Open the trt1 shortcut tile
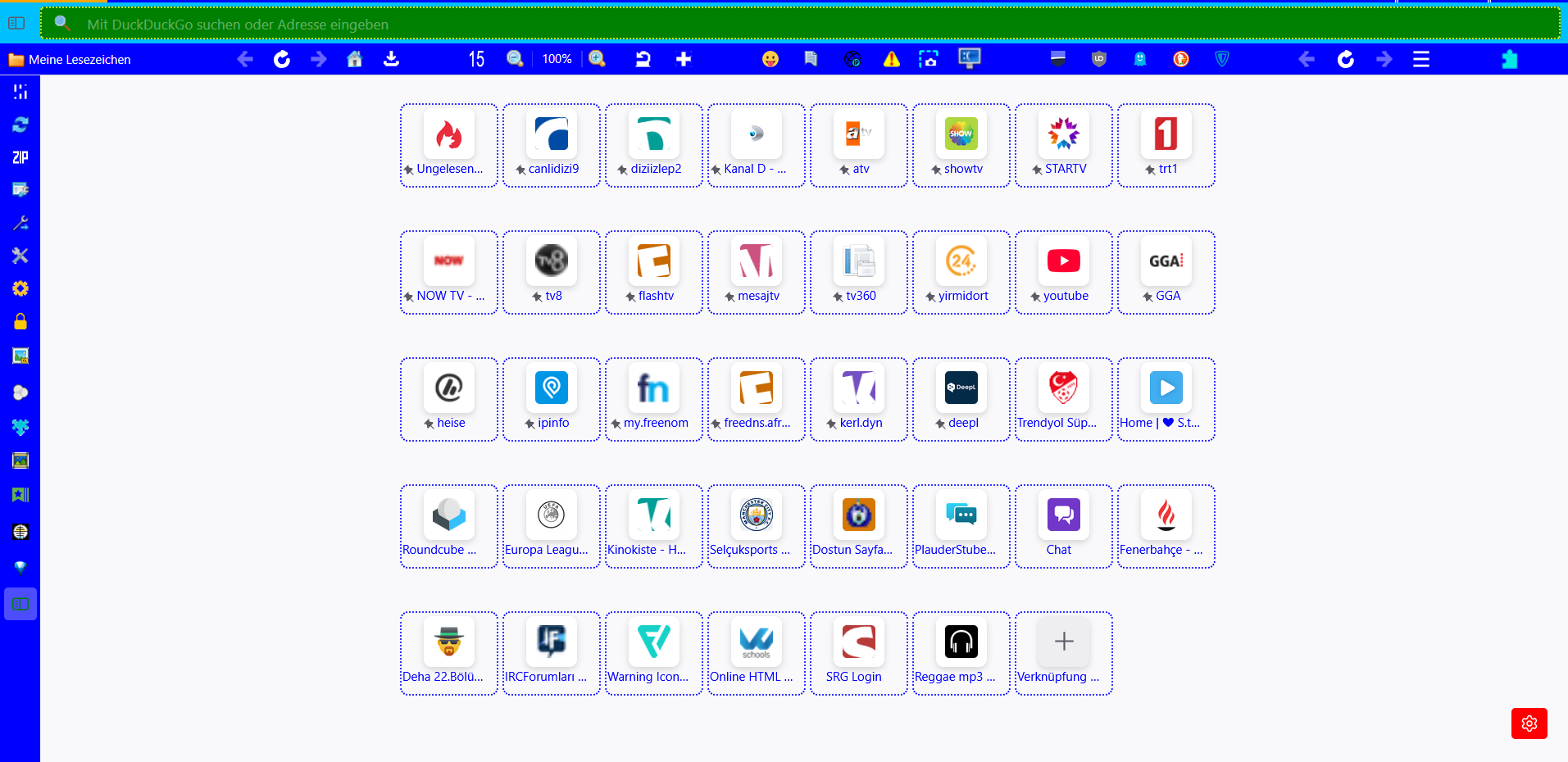The height and width of the screenshot is (762, 1568). (1166, 145)
